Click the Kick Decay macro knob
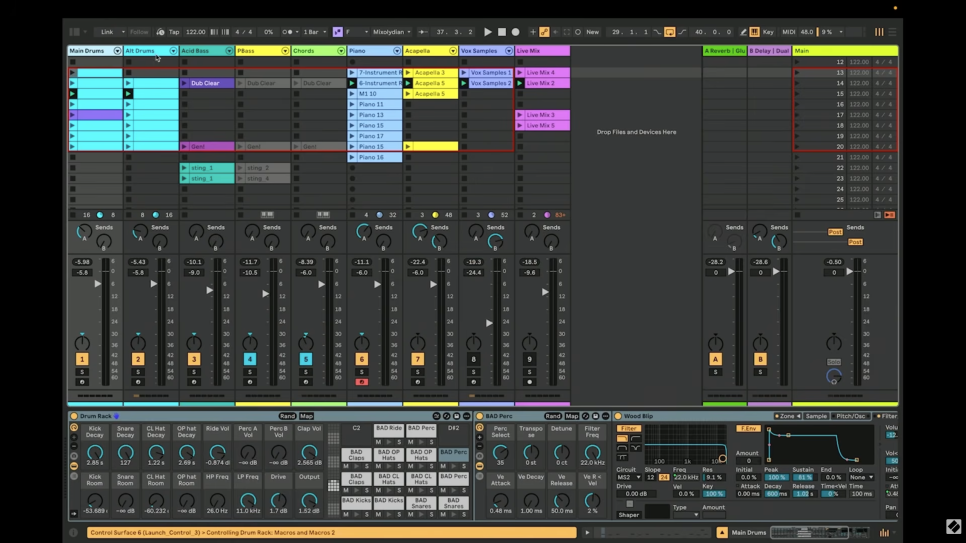This screenshot has height=543, width=966. tap(94, 453)
